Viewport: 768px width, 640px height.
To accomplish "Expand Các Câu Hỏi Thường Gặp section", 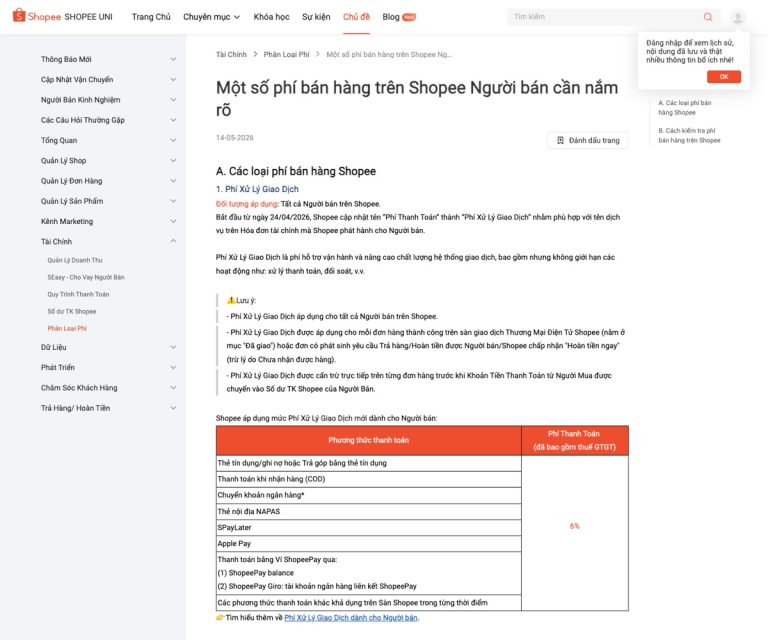I will (x=108, y=120).
